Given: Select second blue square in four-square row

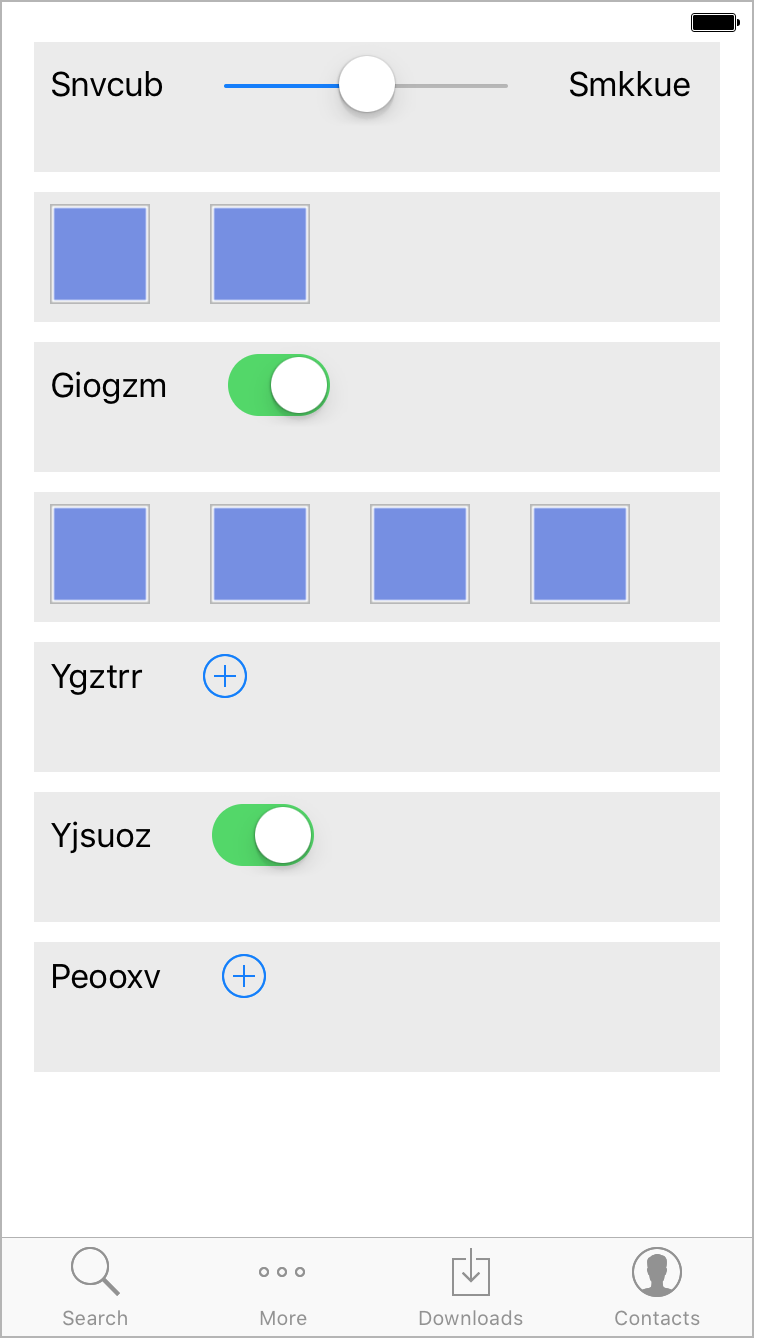Looking at the screenshot, I should pyautogui.click(x=260, y=554).
